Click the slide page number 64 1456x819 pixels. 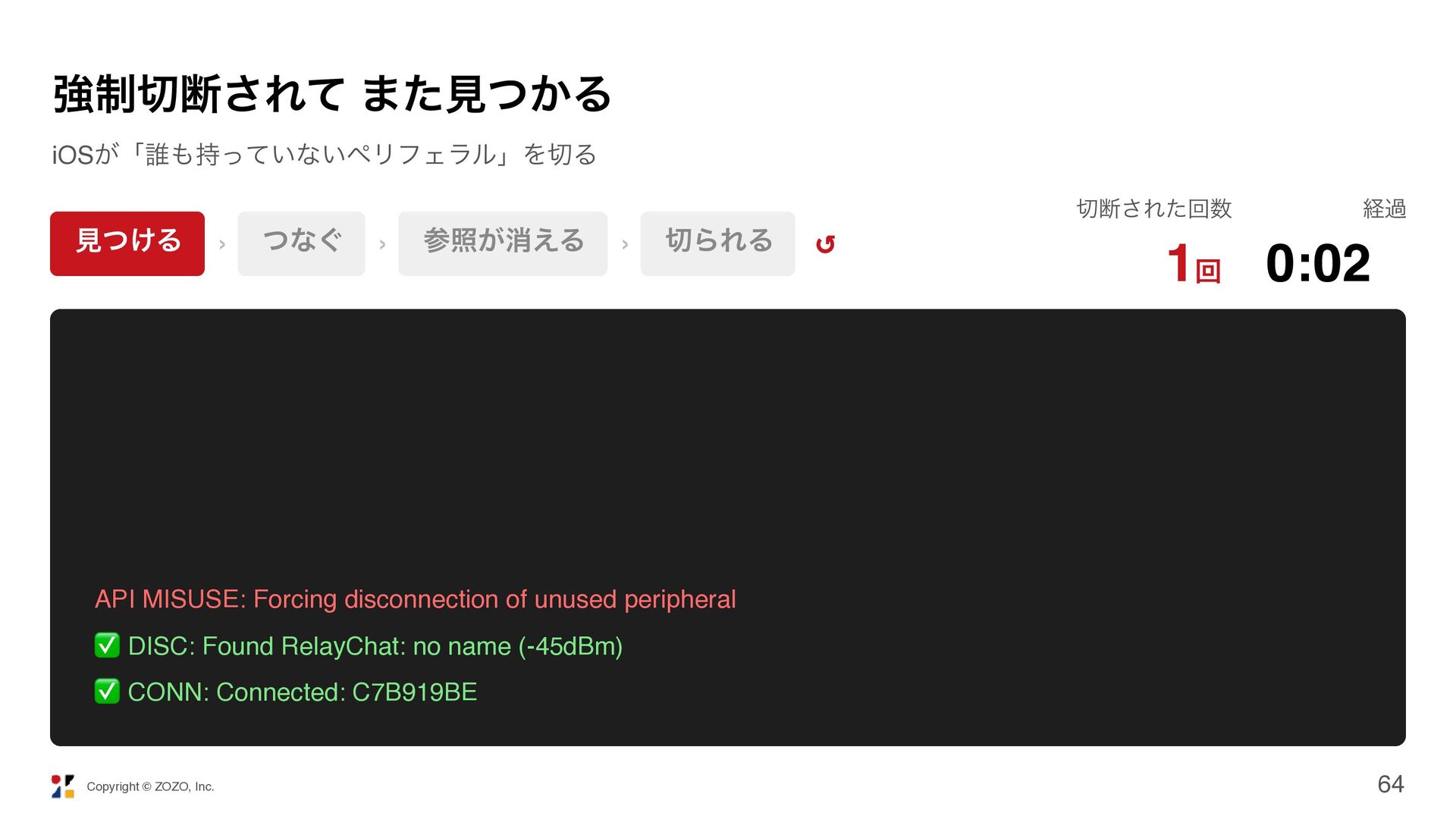click(x=1391, y=784)
